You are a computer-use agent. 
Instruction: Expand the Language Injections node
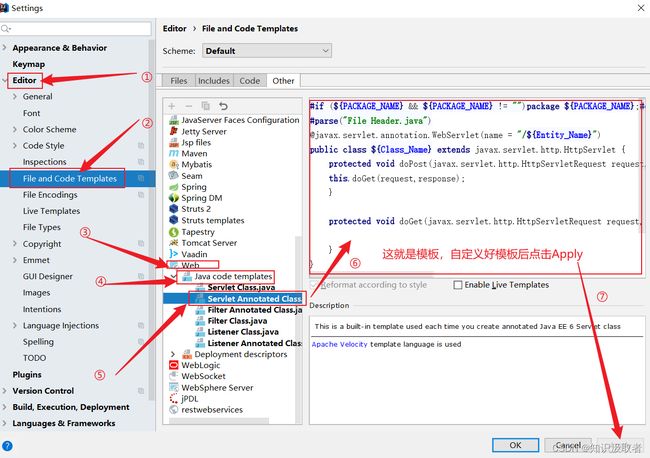tap(15, 325)
